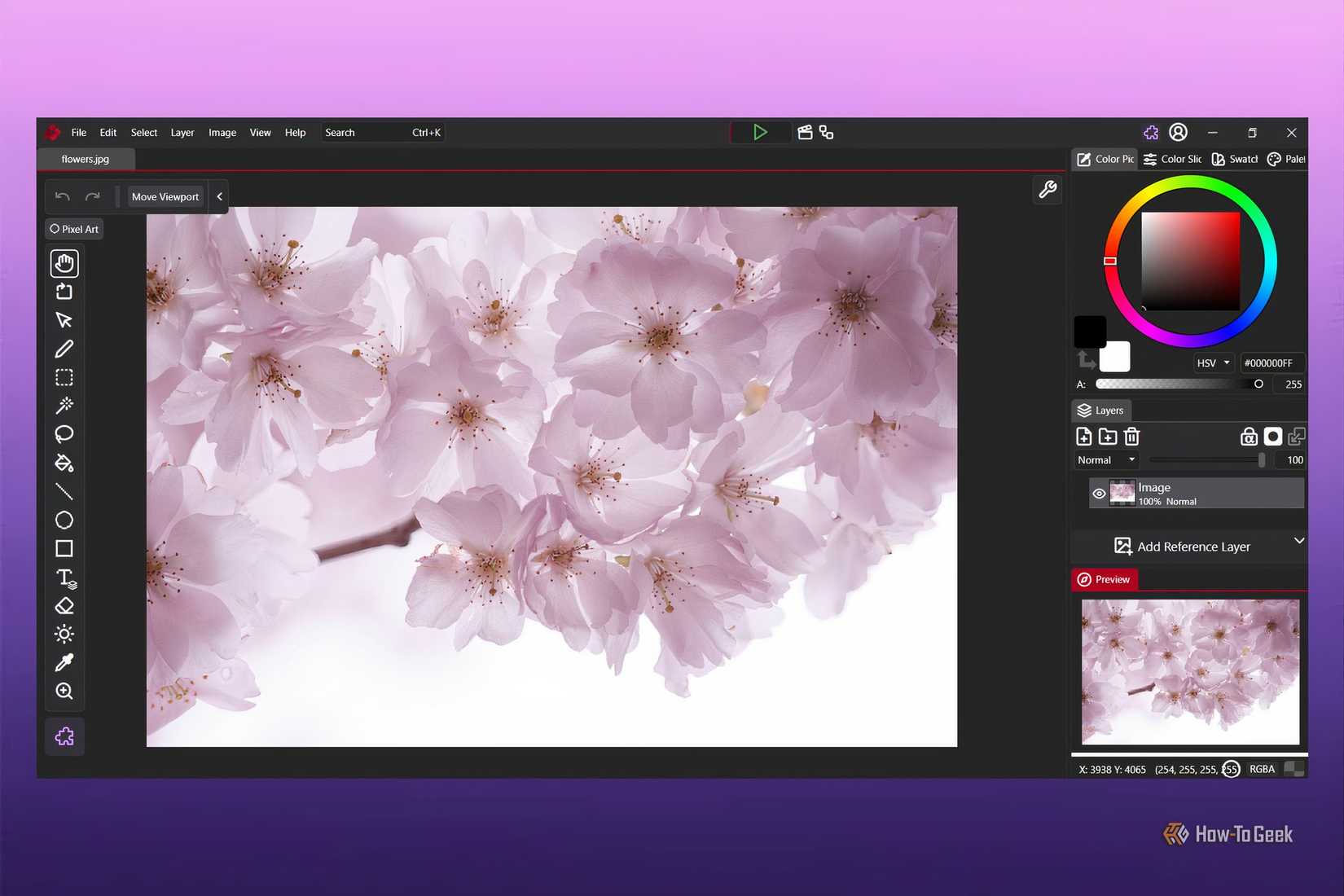Toggle lock transparency on layer

coord(1249,437)
